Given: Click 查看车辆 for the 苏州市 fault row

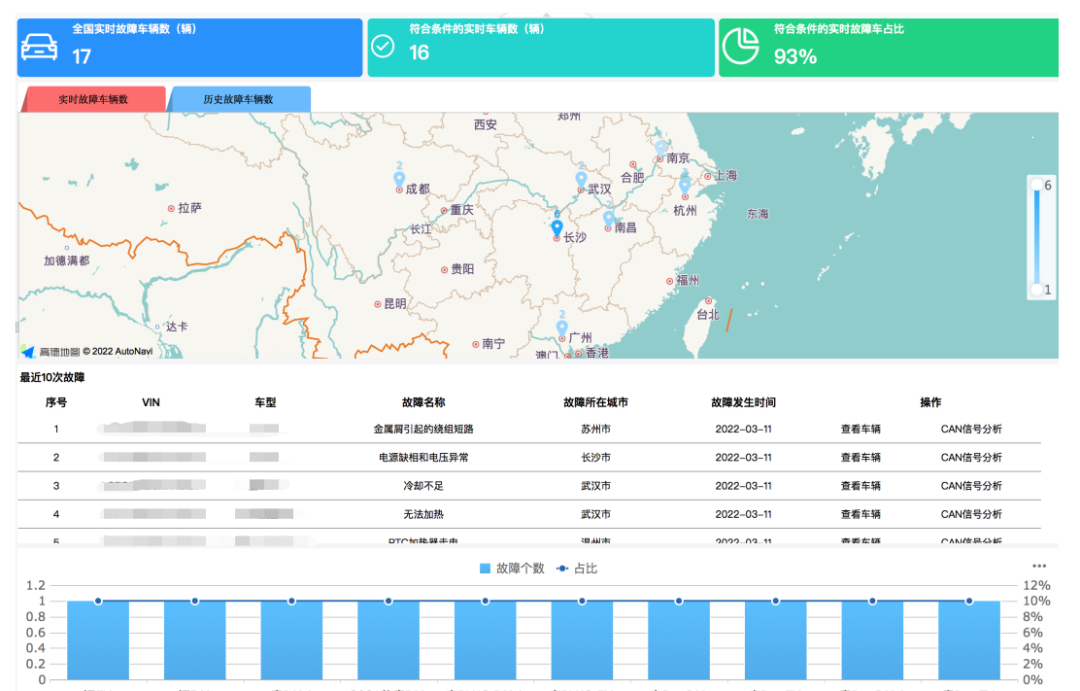Looking at the screenshot, I should (x=860, y=429).
